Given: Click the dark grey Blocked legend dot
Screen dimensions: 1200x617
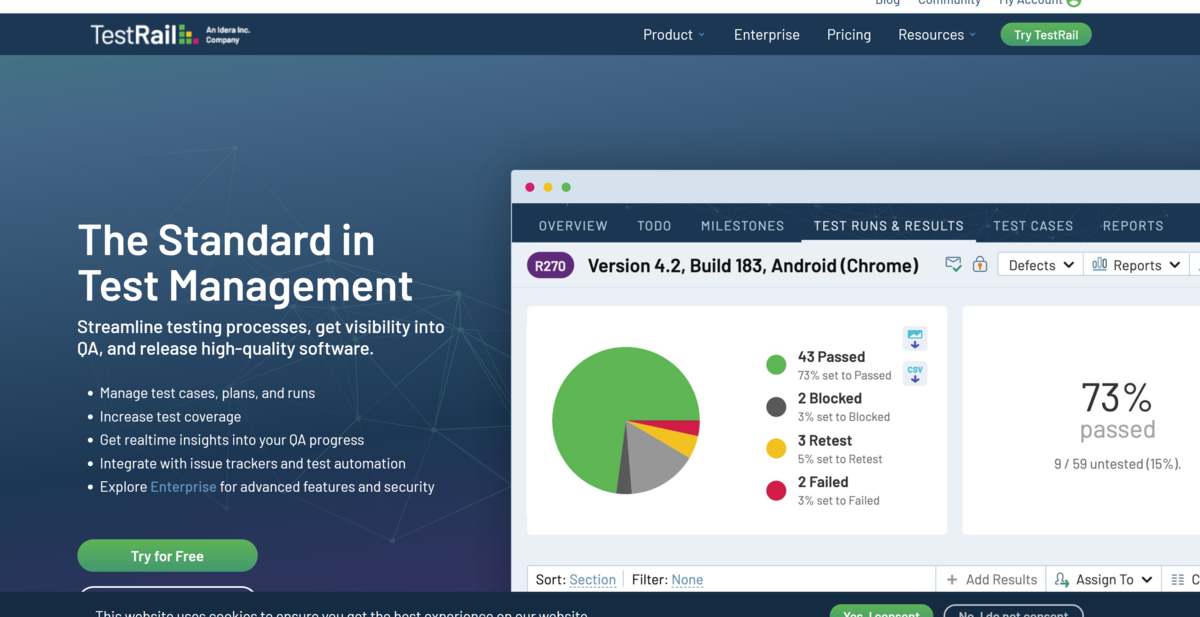Looking at the screenshot, I should (x=776, y=407).
